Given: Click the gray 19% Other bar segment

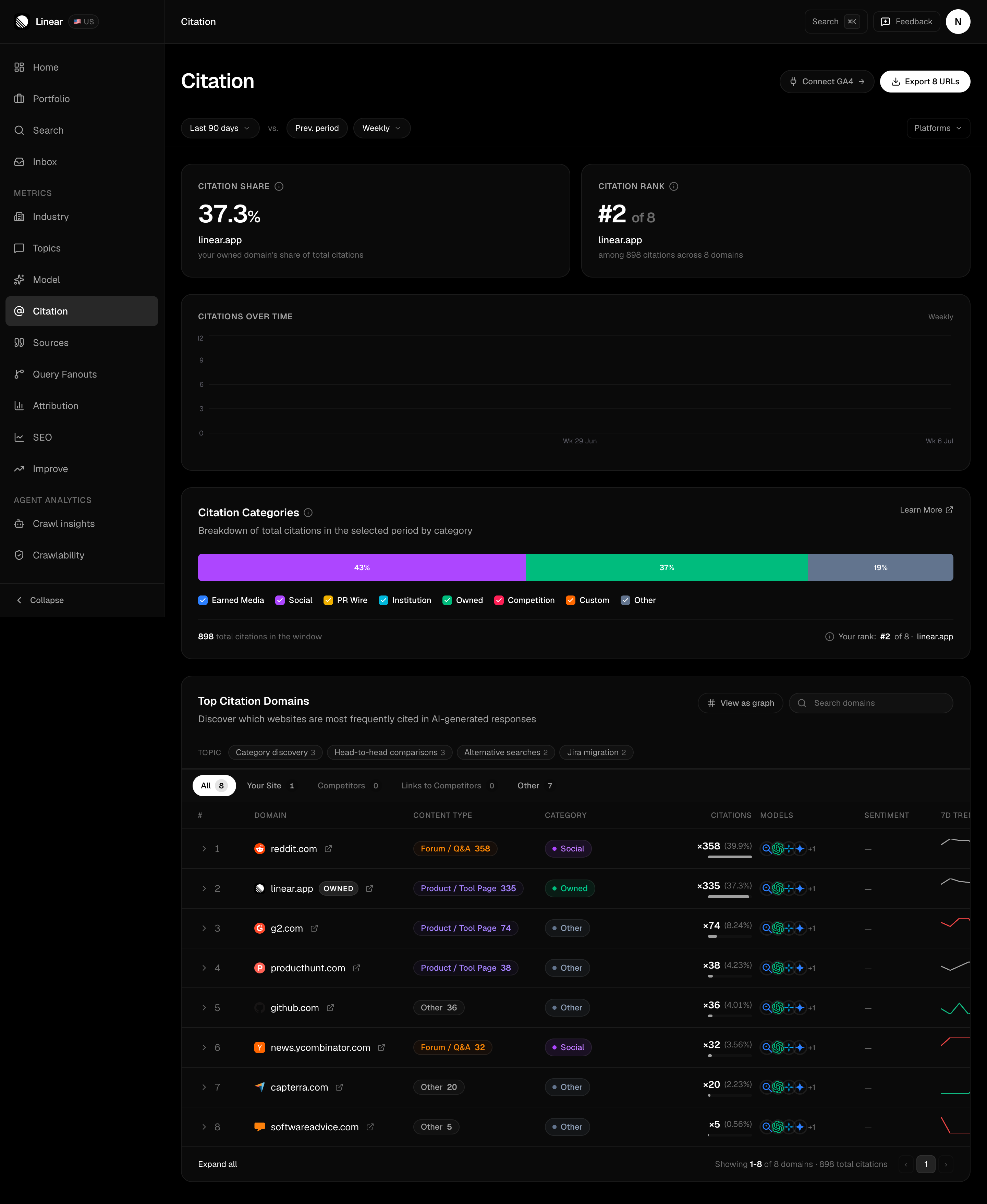Looking at the screenshot, I should tap(880, 567).
